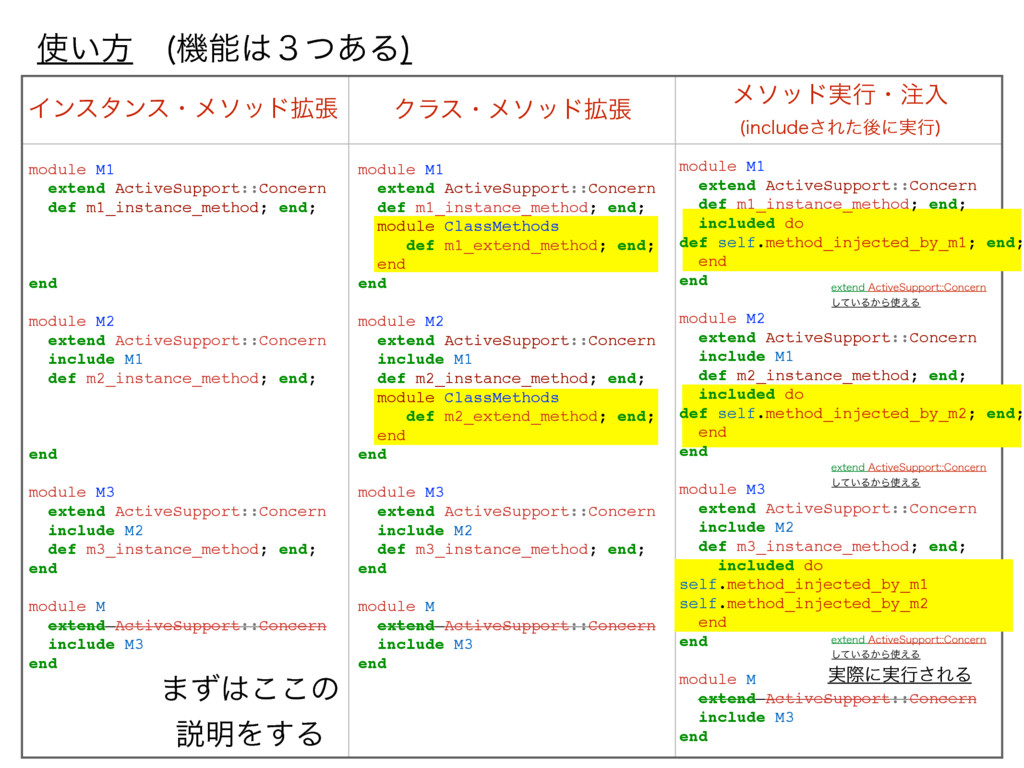Click include M3 below 実際に実行される
Screen dimensions: 1024x768
[746, 718]
